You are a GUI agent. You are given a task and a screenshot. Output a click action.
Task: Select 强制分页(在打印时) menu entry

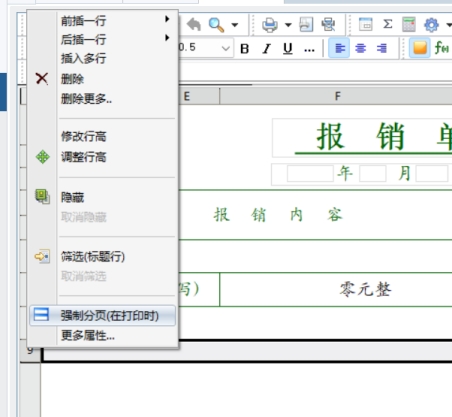102,315
